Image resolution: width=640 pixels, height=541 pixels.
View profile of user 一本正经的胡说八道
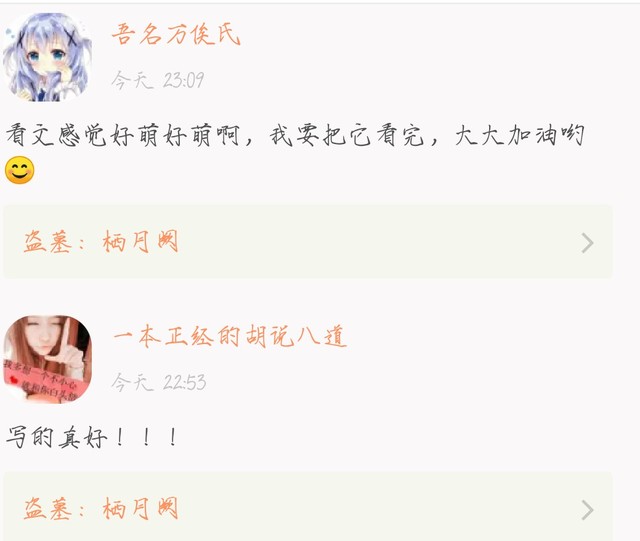click(x=230, y=336)
